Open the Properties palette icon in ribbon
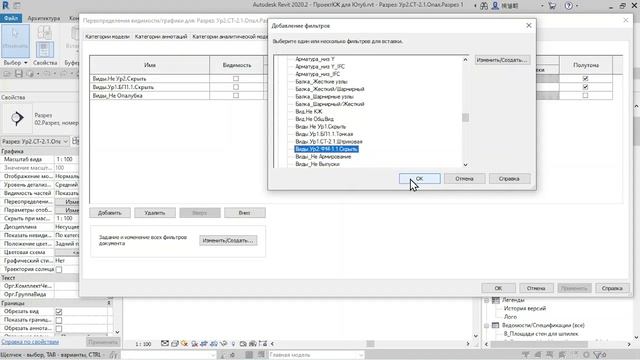Image resolution: width=640 pixels, height=360 pixels. point(44,49)
